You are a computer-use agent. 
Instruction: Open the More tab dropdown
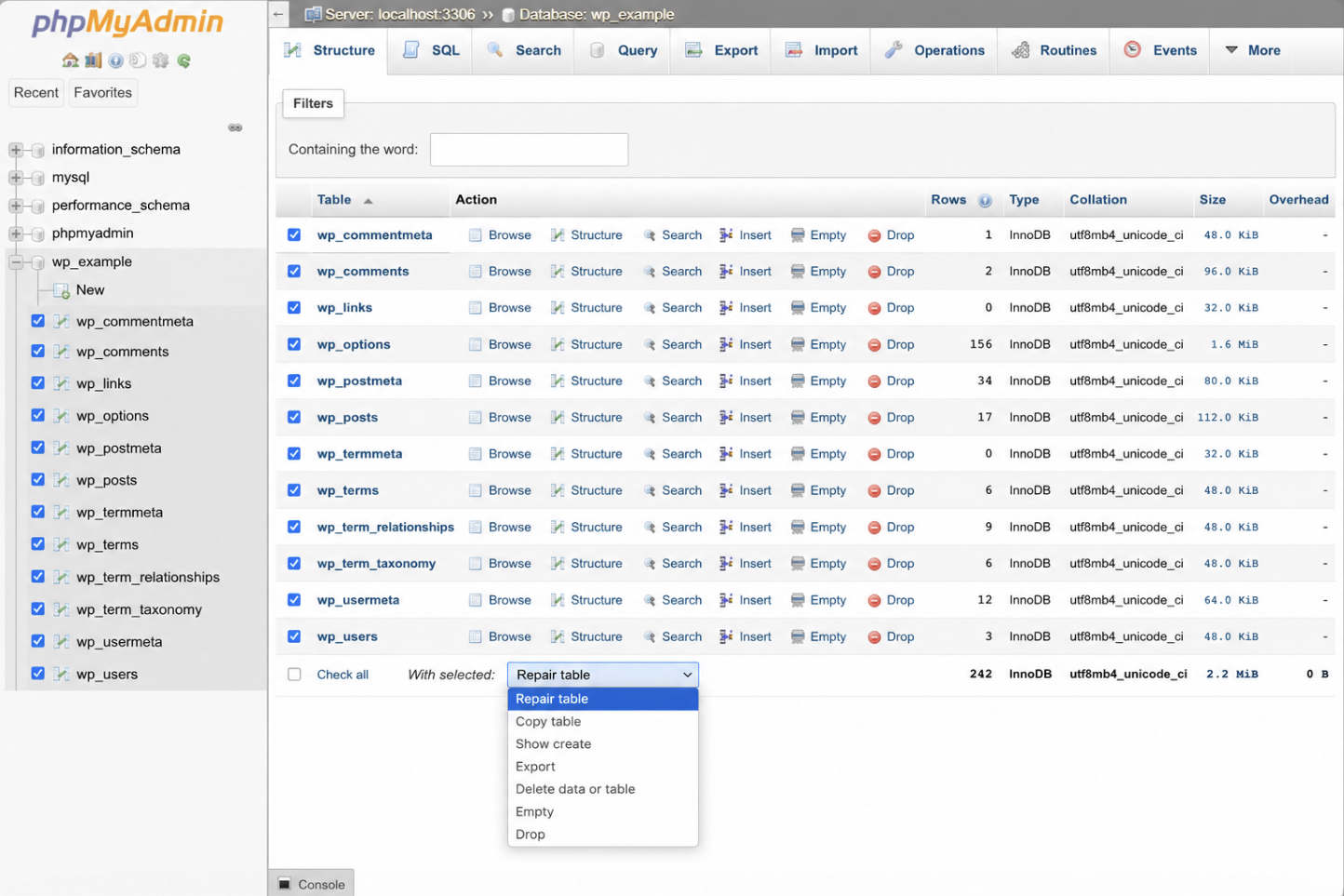tap(1253, 50)
